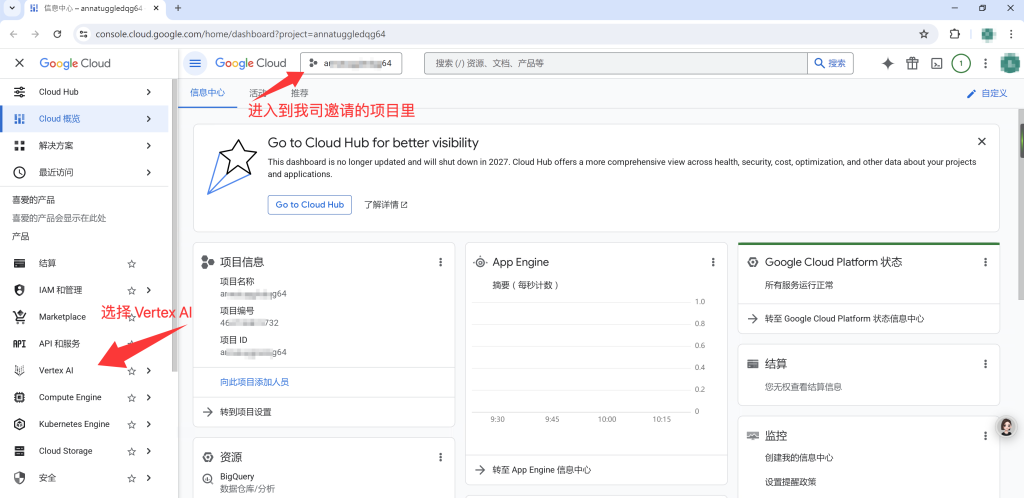The image size is (1024, 498).
Task: Click the 安全 shield icon
Action: click(x=20, y=478)
